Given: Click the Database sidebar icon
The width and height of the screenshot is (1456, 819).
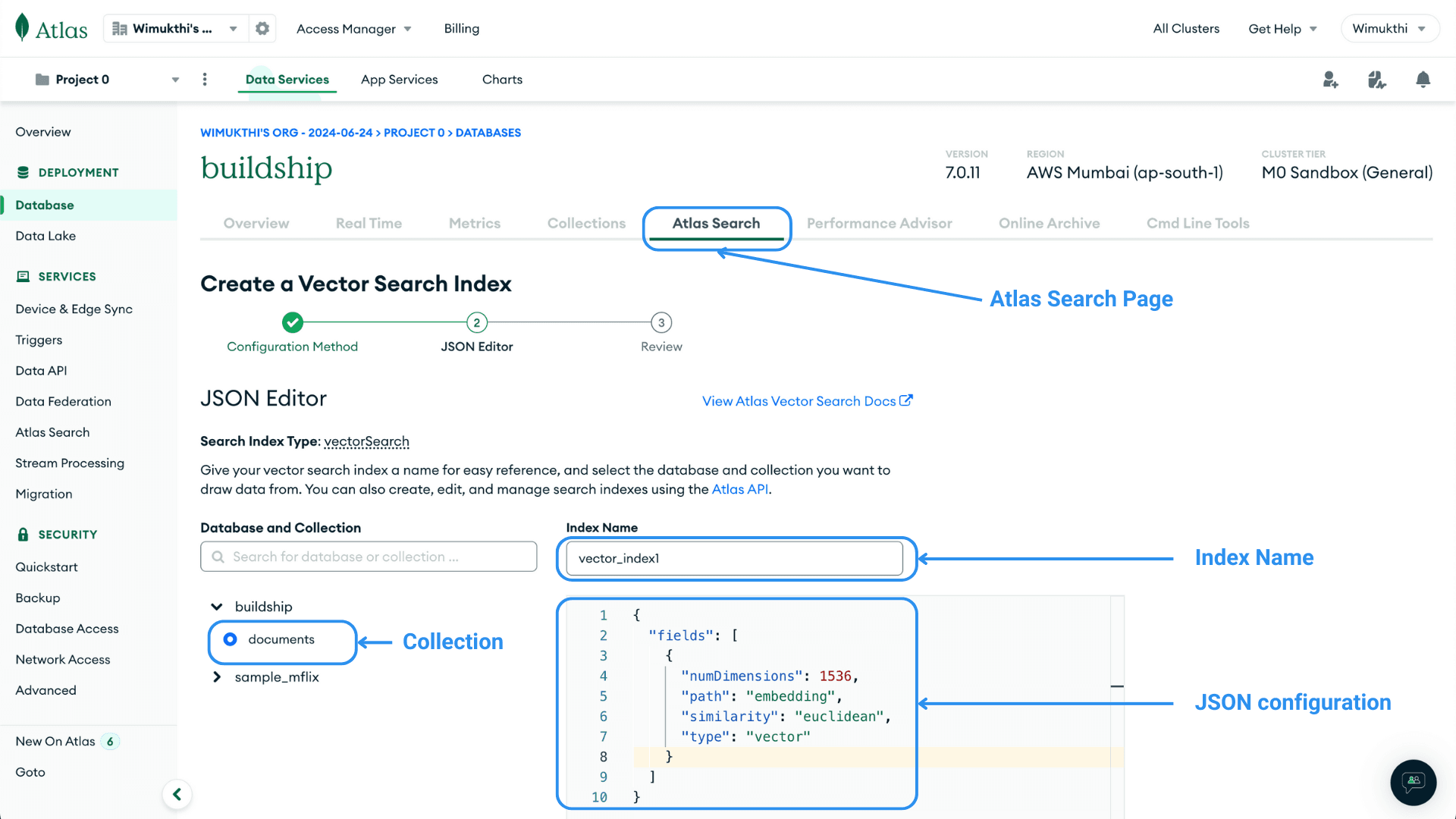Looking at the screenshot, I should (45, 204).
